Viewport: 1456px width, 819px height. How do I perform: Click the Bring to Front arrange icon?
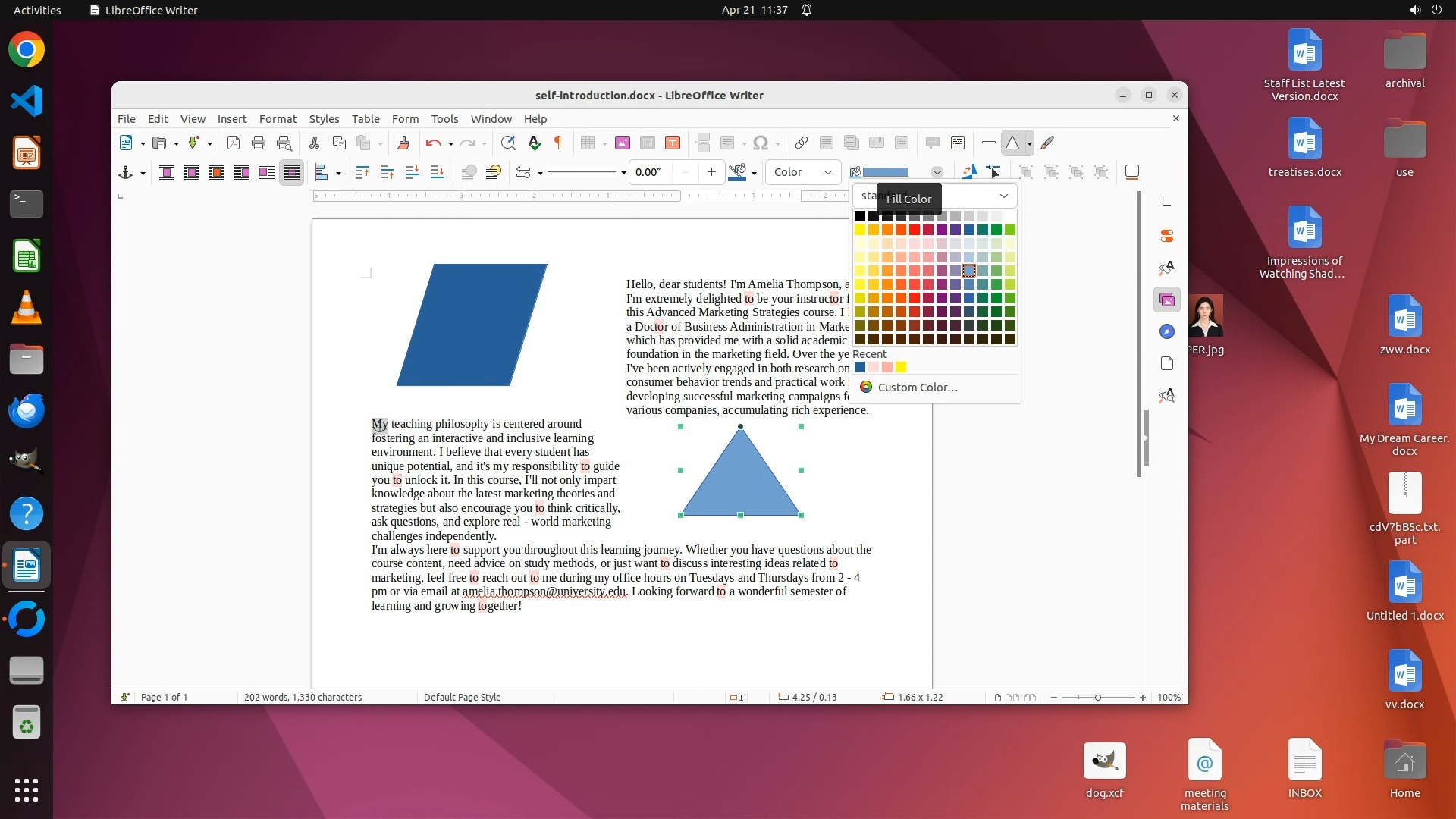point(362,173)
